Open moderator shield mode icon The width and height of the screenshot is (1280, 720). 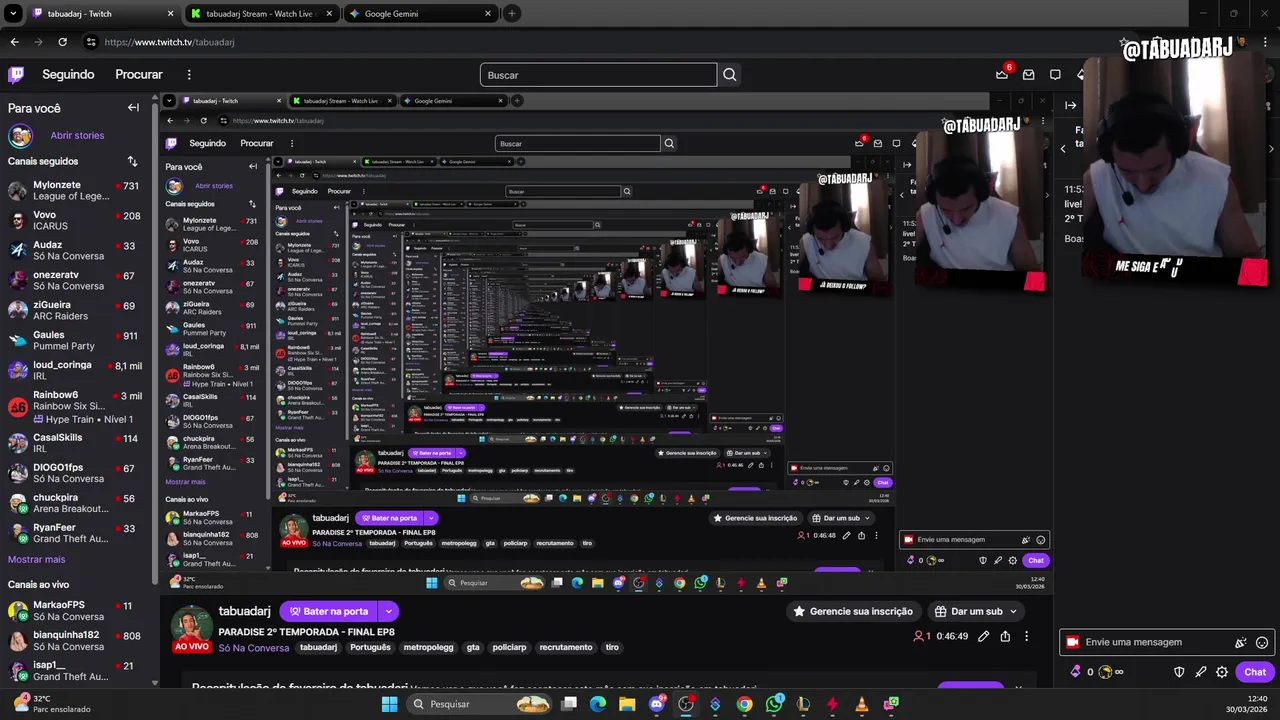(x=1179, y=672)
